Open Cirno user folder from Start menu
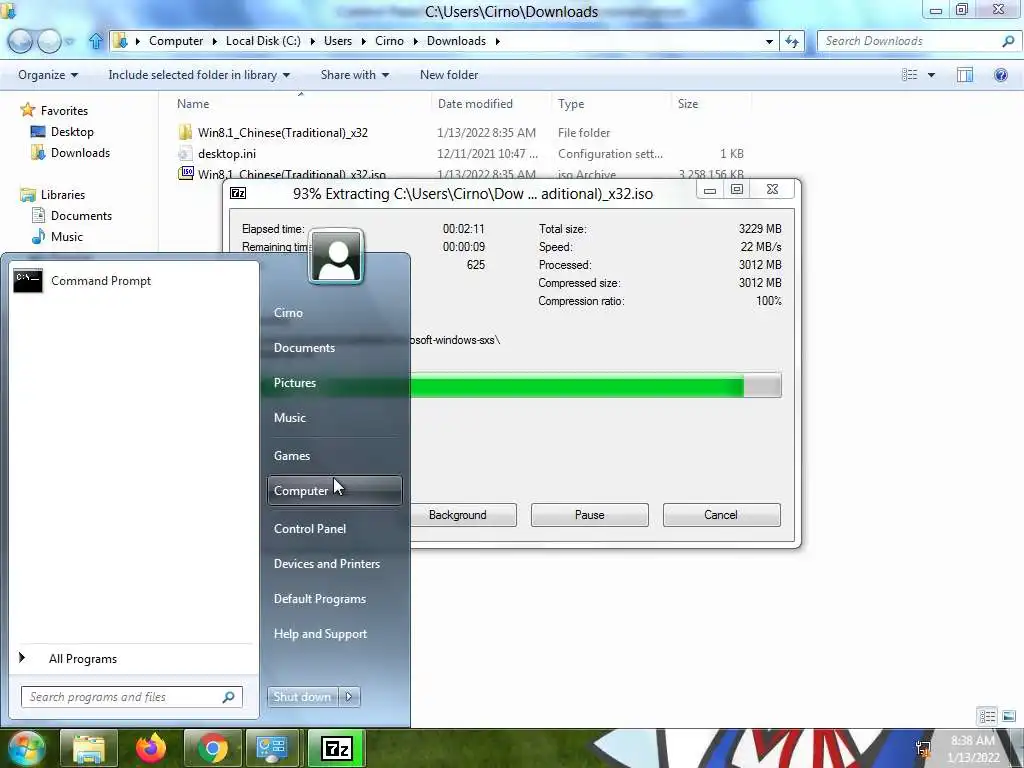The width and height of the screenshot is (1024, 768). (334, 313)
